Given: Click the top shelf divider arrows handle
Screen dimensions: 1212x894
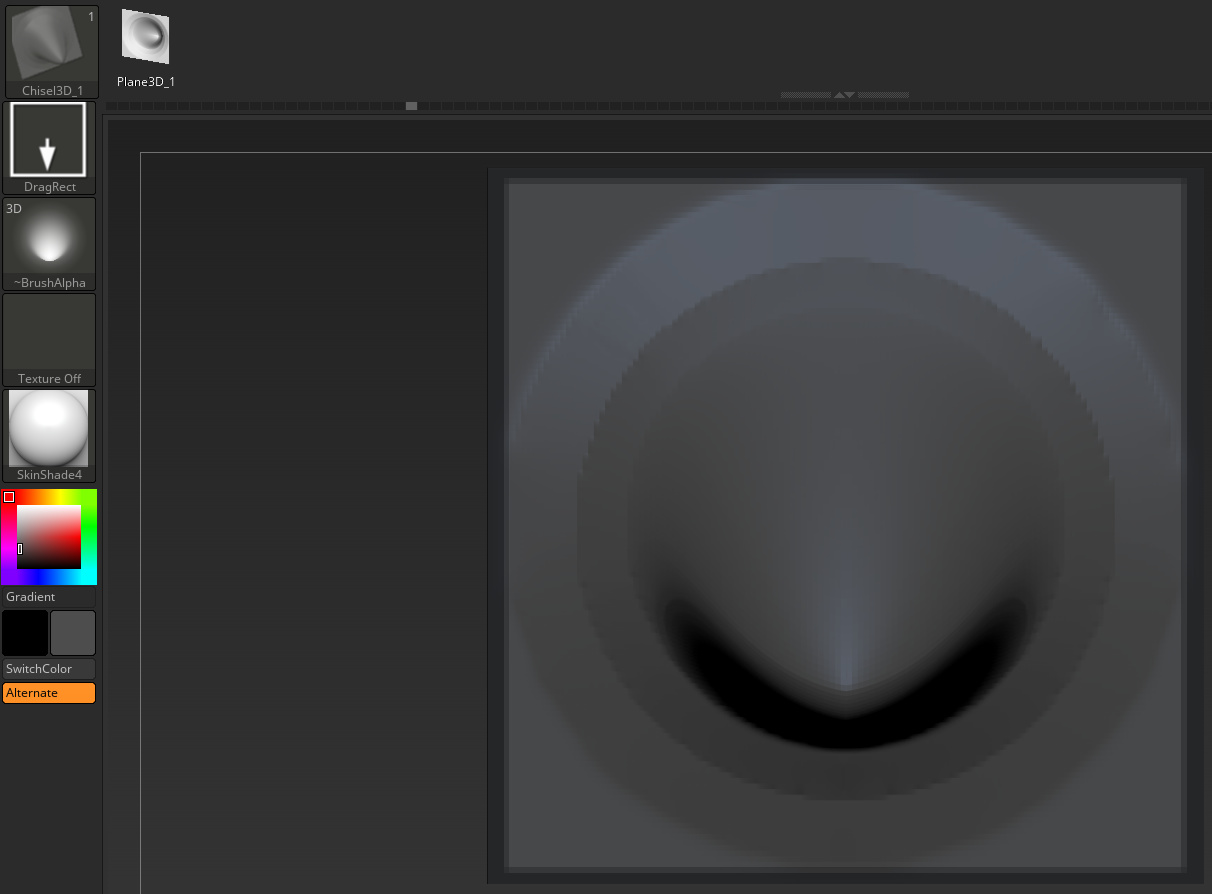Looking at the screenshot, I should click(845, 95).
